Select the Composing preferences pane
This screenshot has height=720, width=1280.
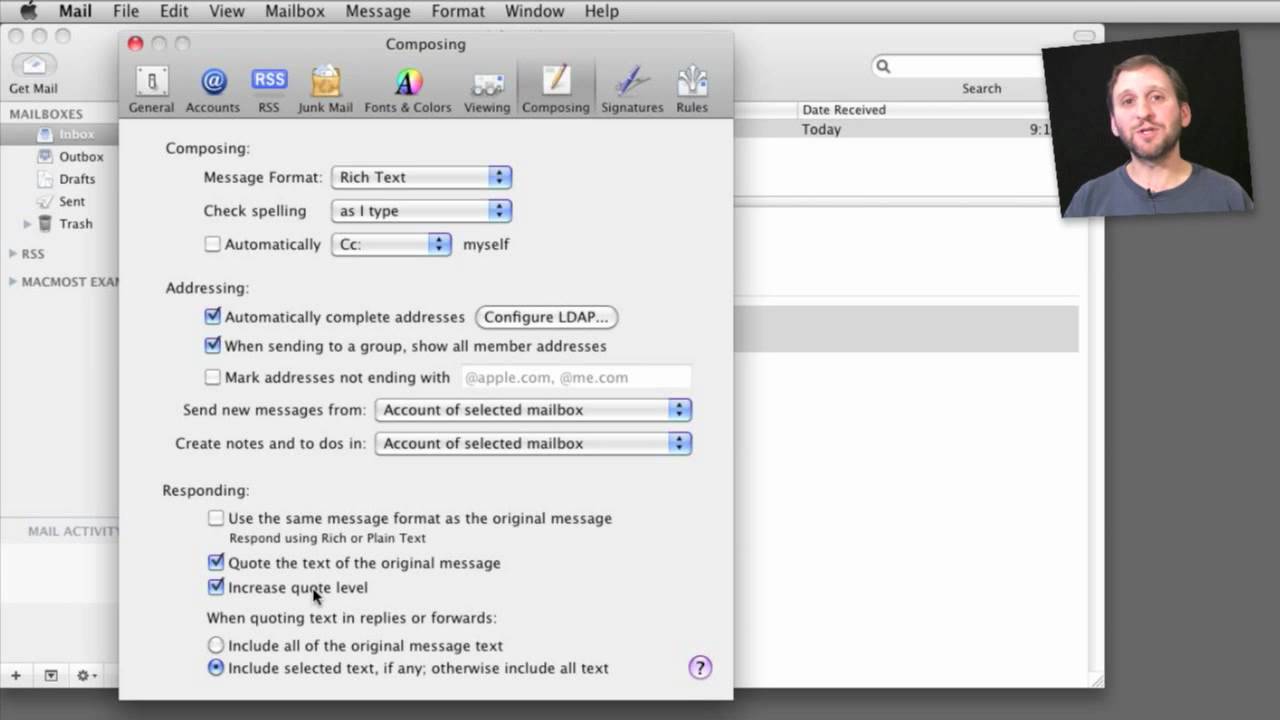[555, 89]
